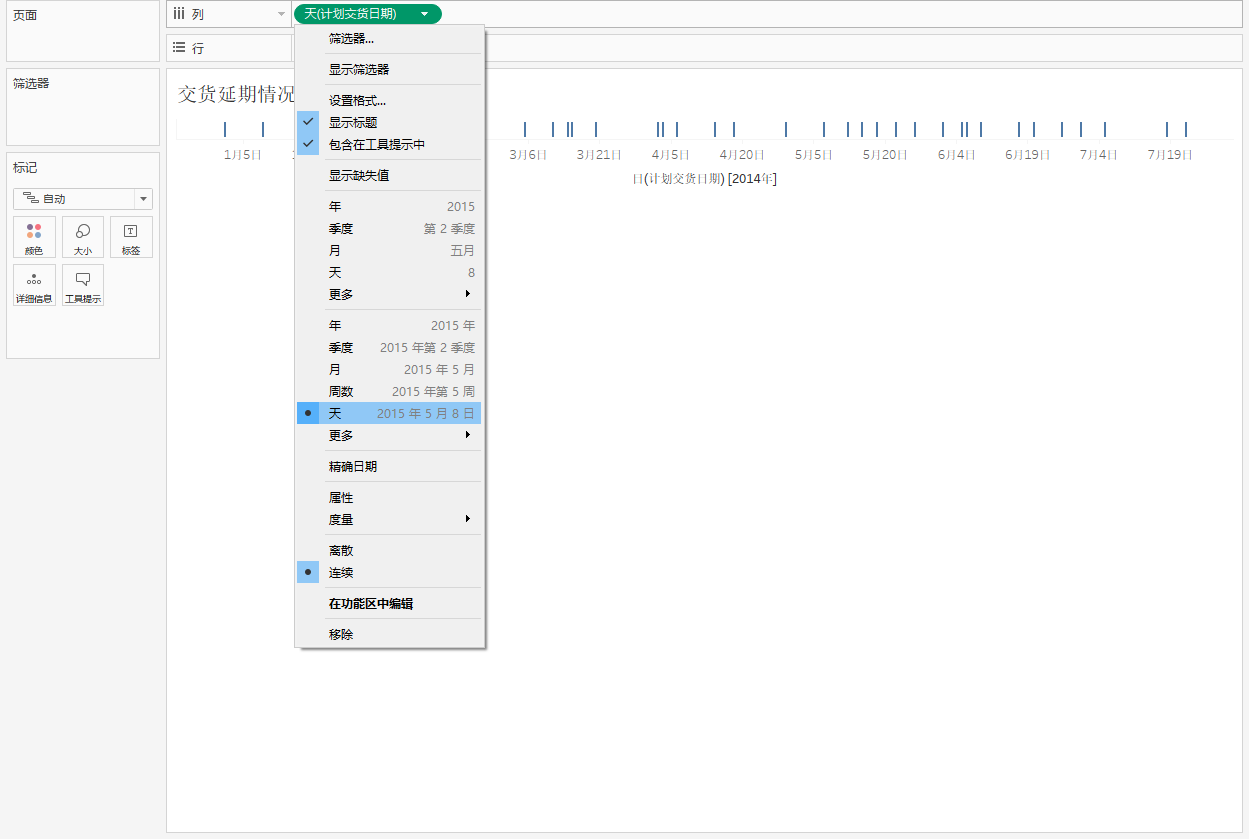This screenshot has height=839, width=1249.
Task: Click the 1月5日 axis label
Action: (x=243, y=155)
